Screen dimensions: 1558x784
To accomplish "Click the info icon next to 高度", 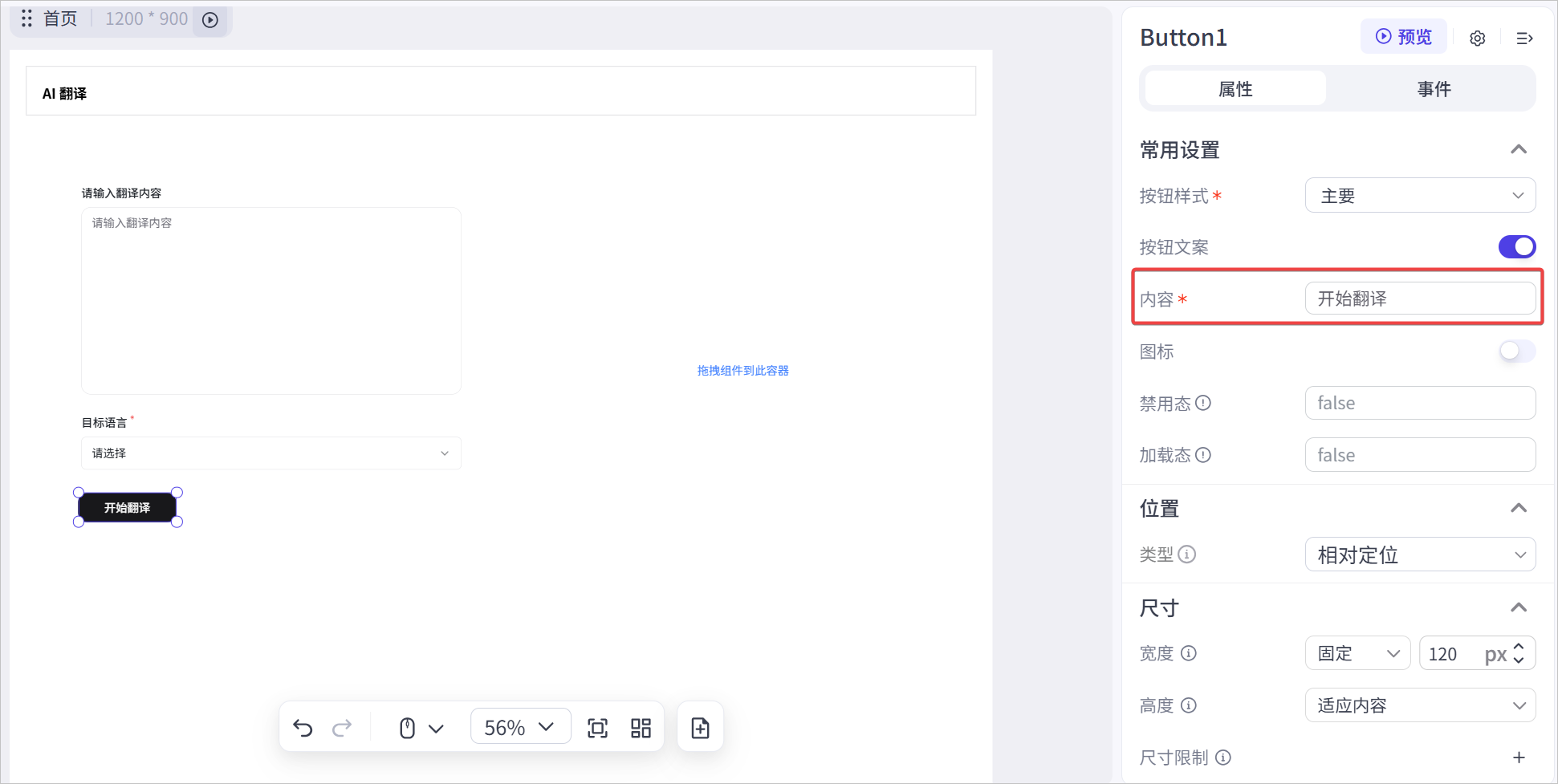I will click(x=1189, y=705).
